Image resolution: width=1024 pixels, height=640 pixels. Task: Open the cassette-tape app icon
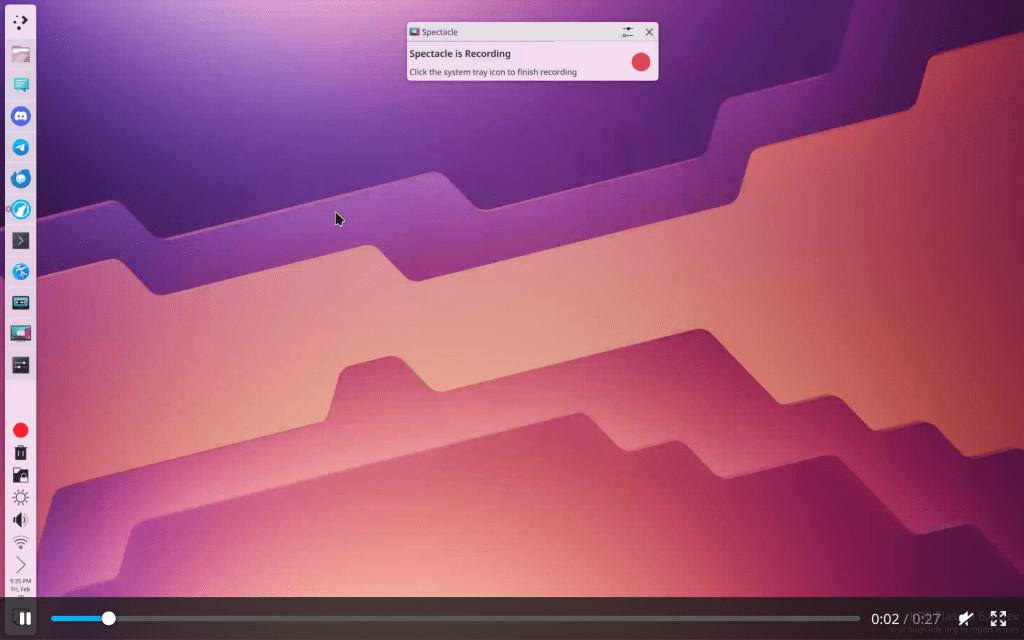pyautogui.click(x=20, y=302)
